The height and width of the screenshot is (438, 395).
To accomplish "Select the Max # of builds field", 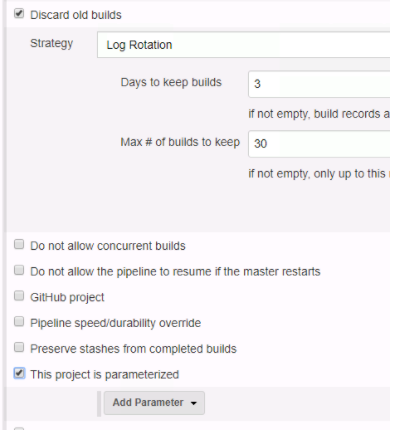I will [319, 144].
